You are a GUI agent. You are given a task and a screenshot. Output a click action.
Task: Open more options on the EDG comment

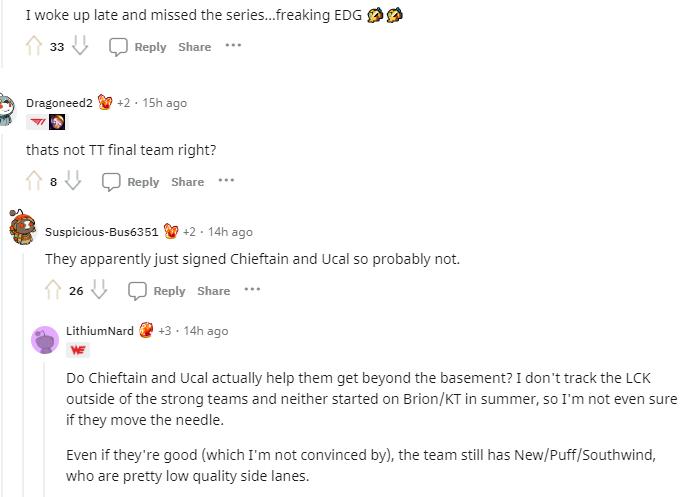coord(233,46)
